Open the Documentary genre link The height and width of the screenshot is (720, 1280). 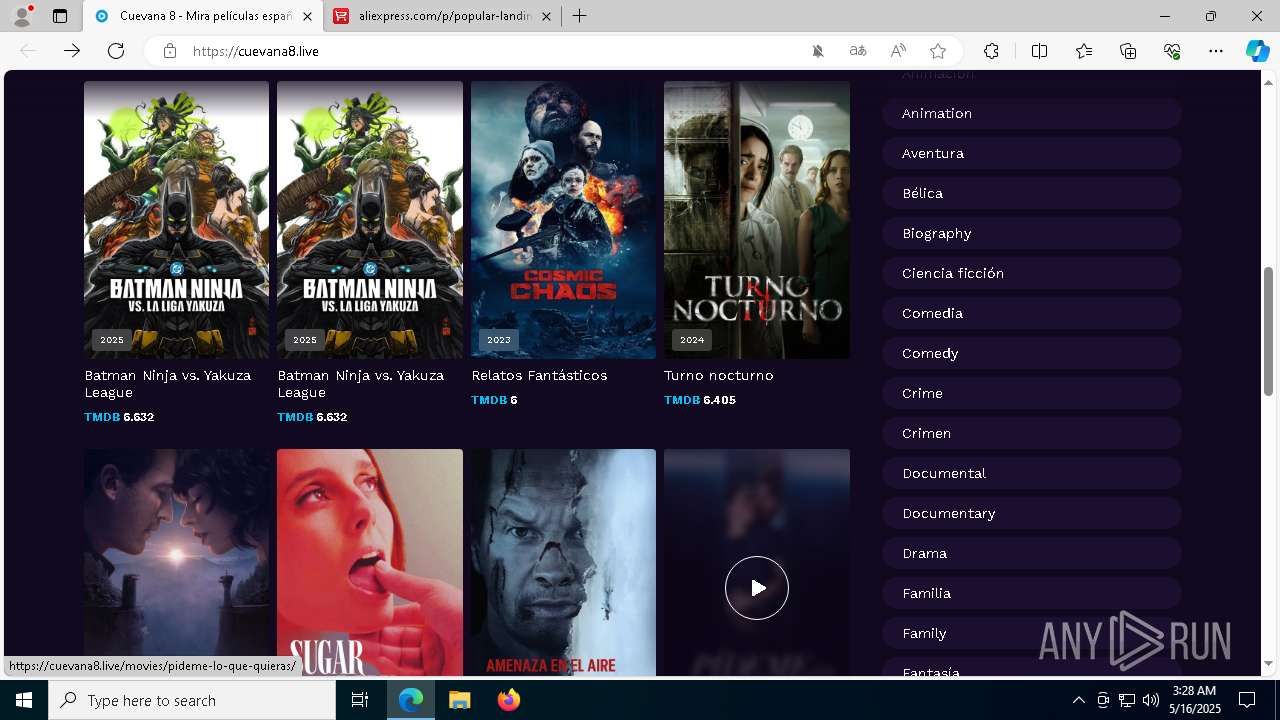tap(1032, 513)
